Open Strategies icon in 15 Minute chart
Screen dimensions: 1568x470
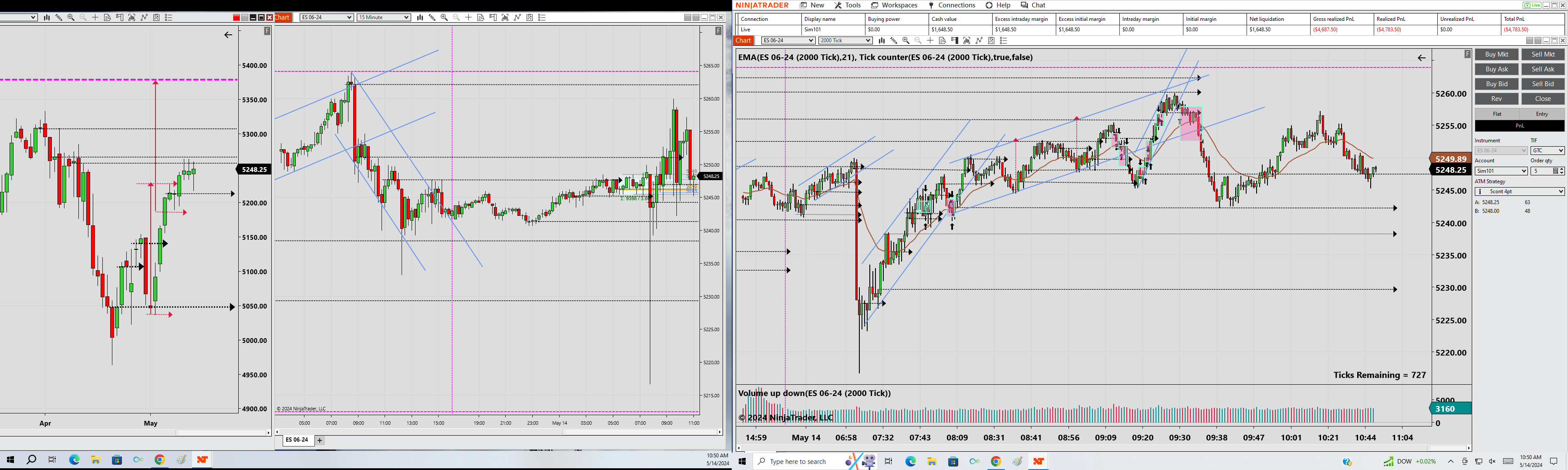530,18
